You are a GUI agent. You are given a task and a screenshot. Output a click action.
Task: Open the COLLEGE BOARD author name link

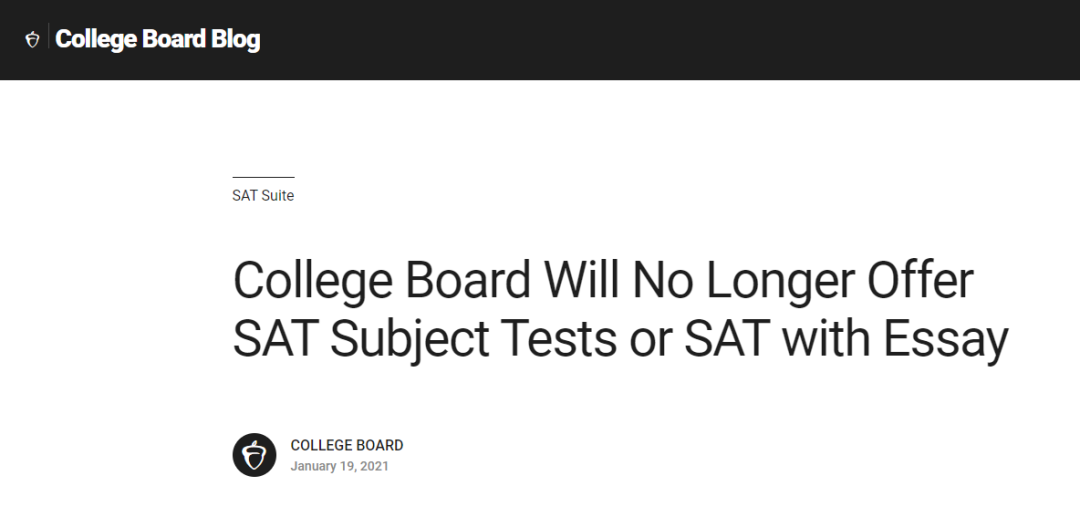(346, 445)
